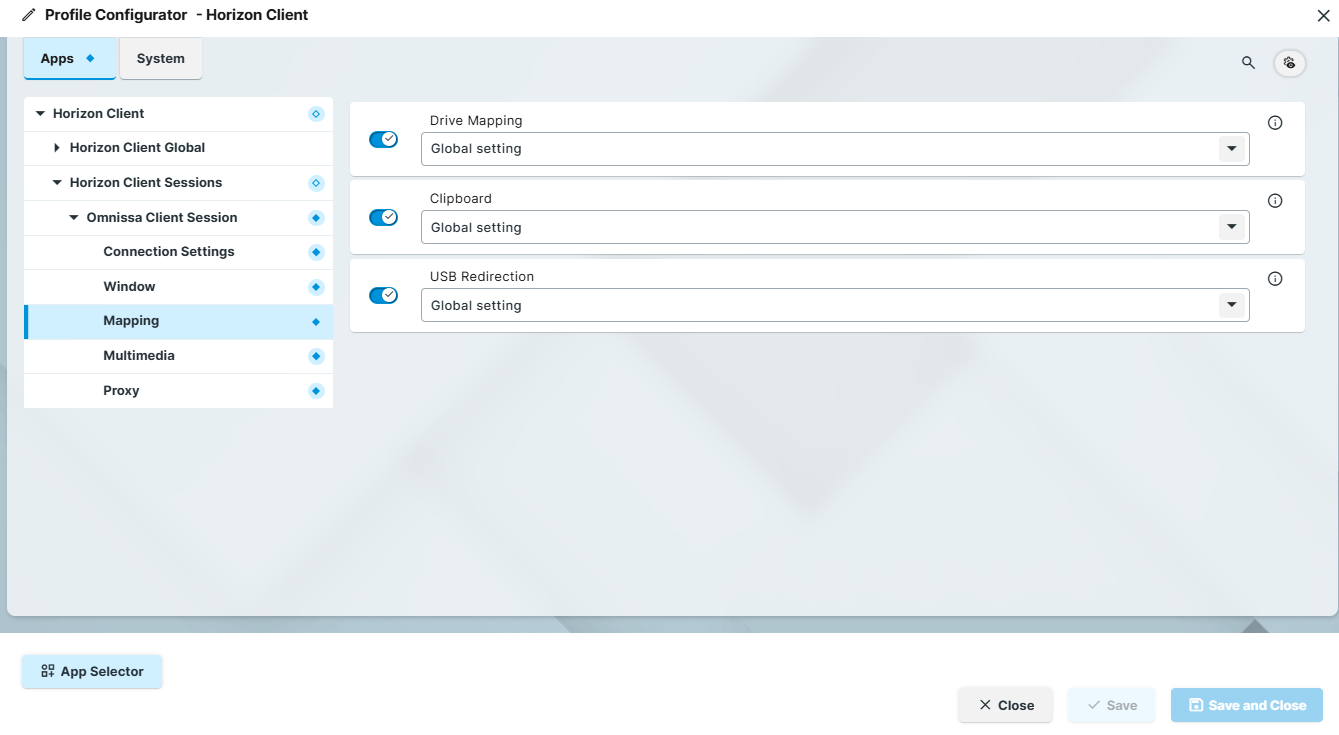This screenshot has width=1339, height=735.
Task: Open the App Selector
Action: pyautogui.click(x=92, y=672)
